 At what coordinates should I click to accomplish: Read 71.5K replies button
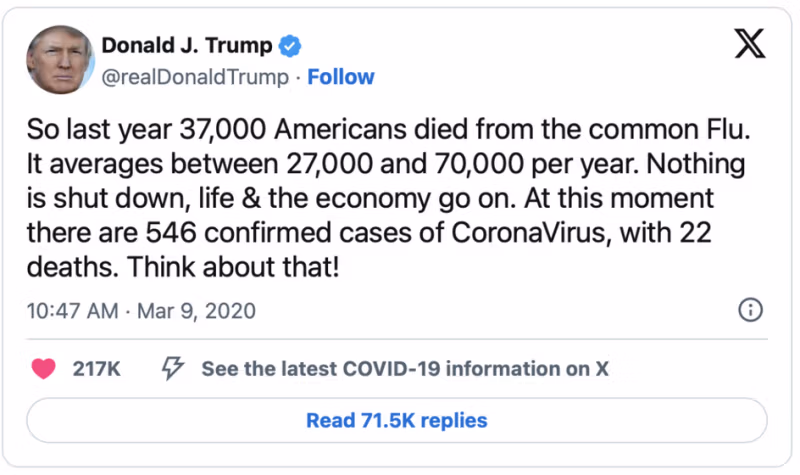coord(397,420)
